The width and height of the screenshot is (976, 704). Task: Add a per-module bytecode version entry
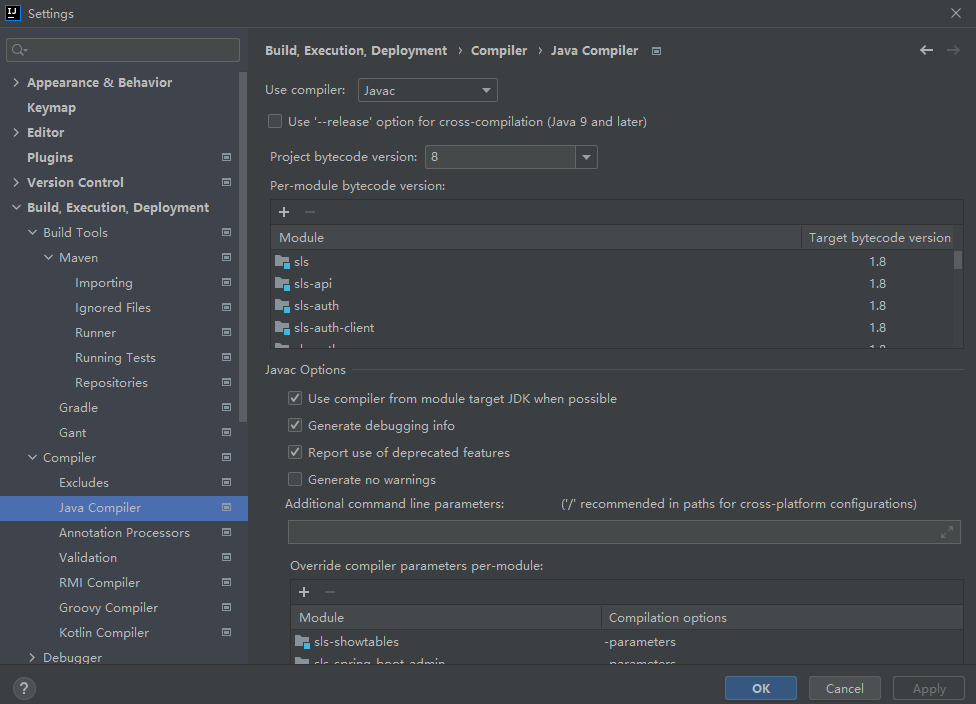pyautogui.click(x=284, y=212)
